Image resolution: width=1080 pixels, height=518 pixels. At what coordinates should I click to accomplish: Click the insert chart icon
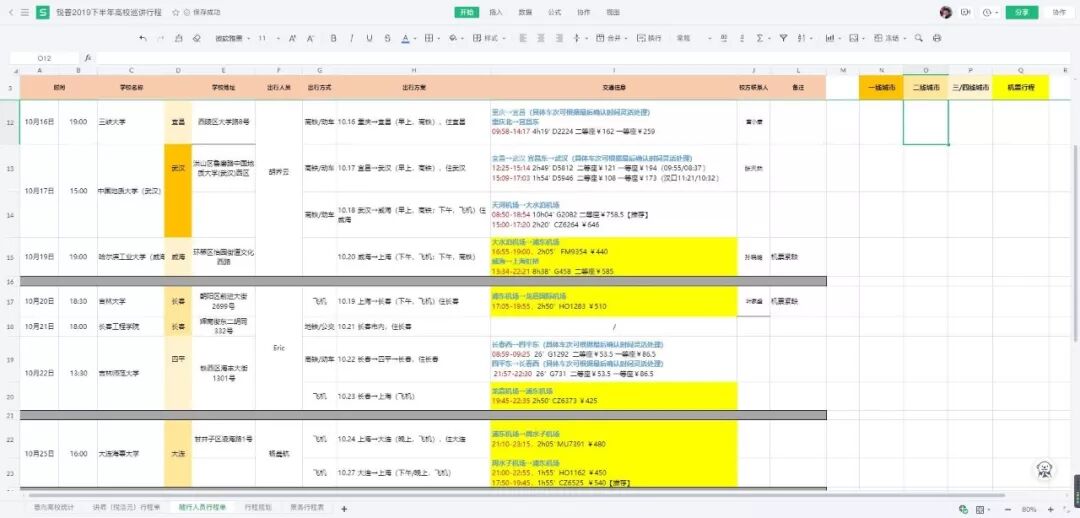[830, 39]
